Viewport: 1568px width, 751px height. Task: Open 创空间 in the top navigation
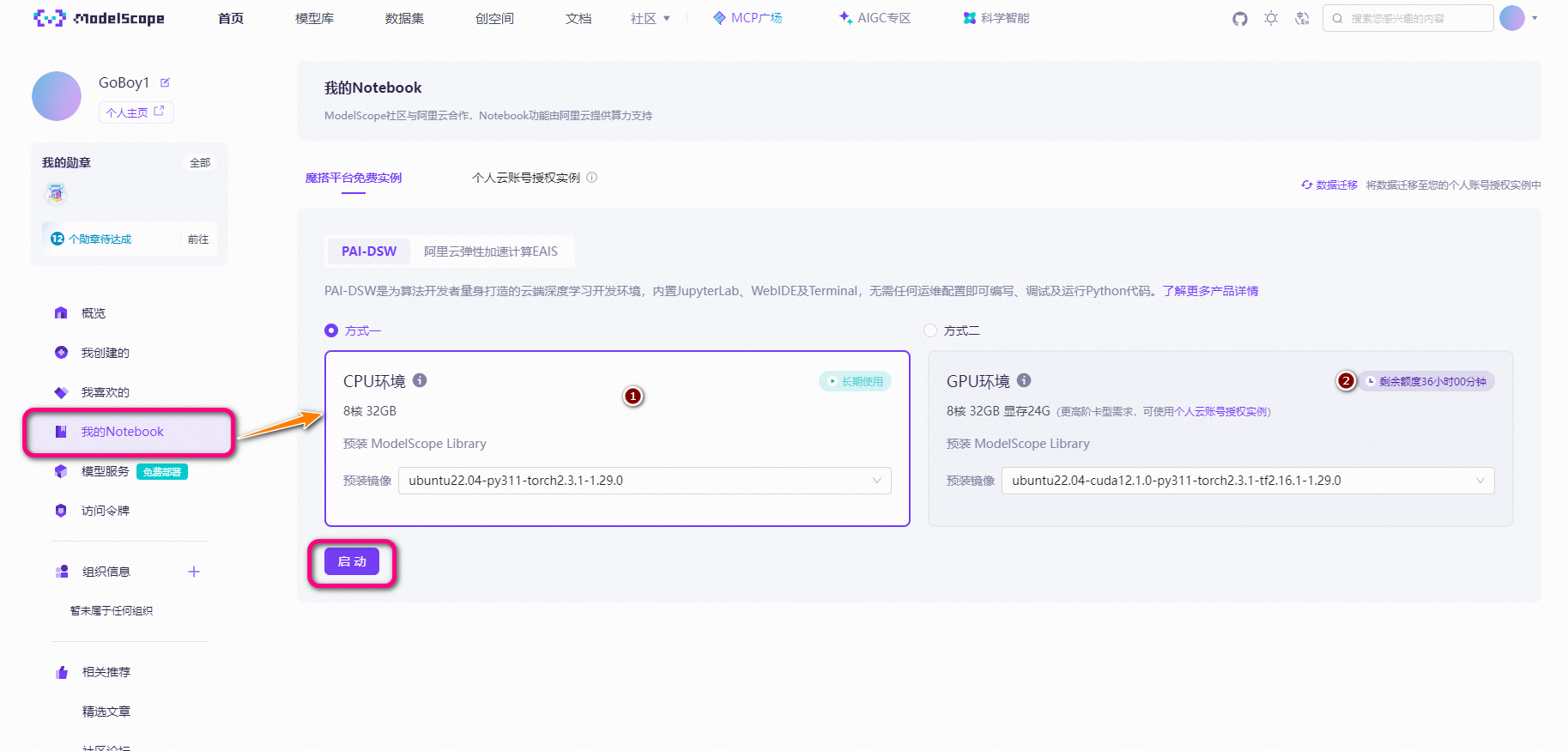[x=494, y=18]
